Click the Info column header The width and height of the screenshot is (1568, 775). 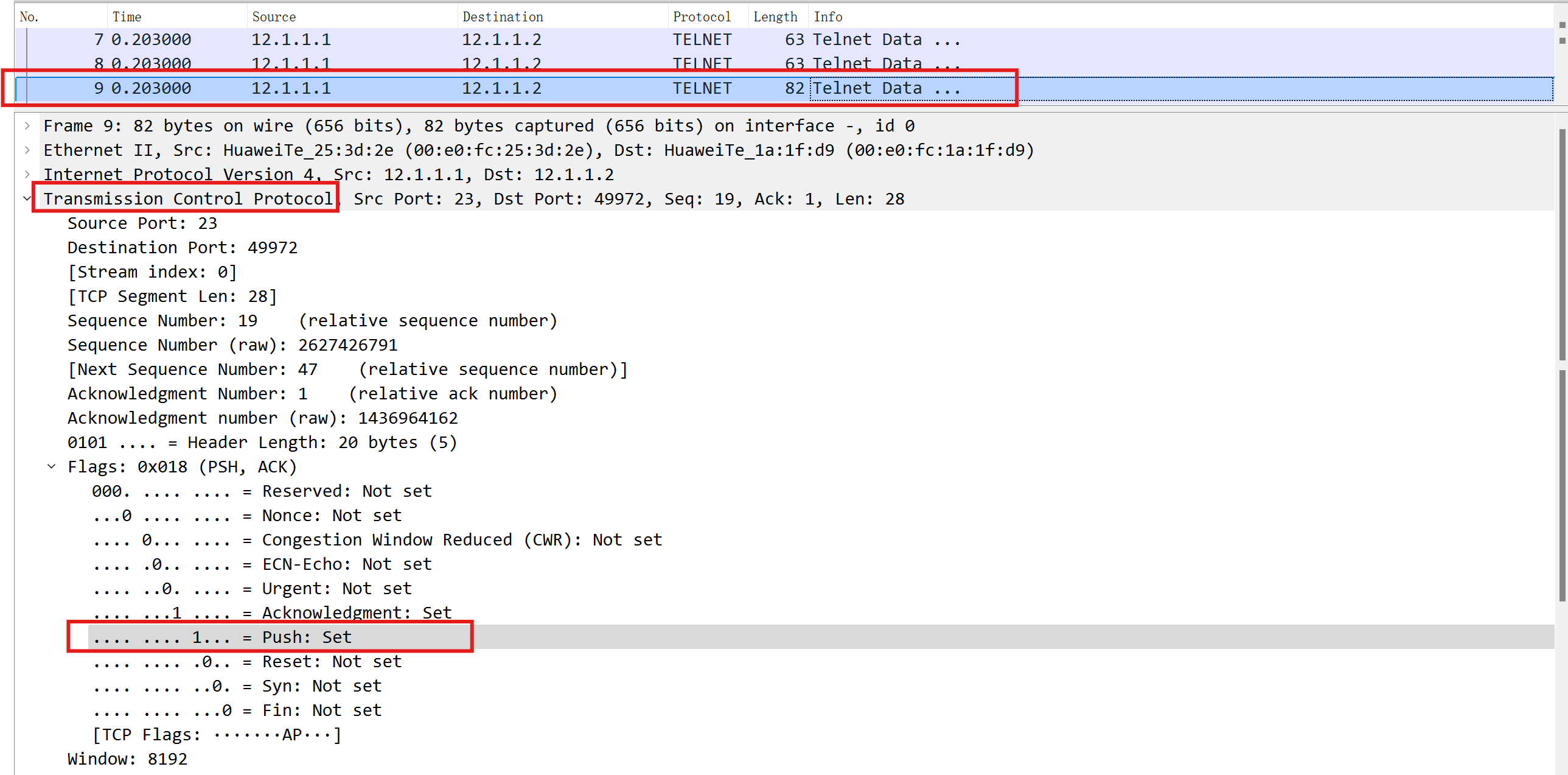[828, 17]
